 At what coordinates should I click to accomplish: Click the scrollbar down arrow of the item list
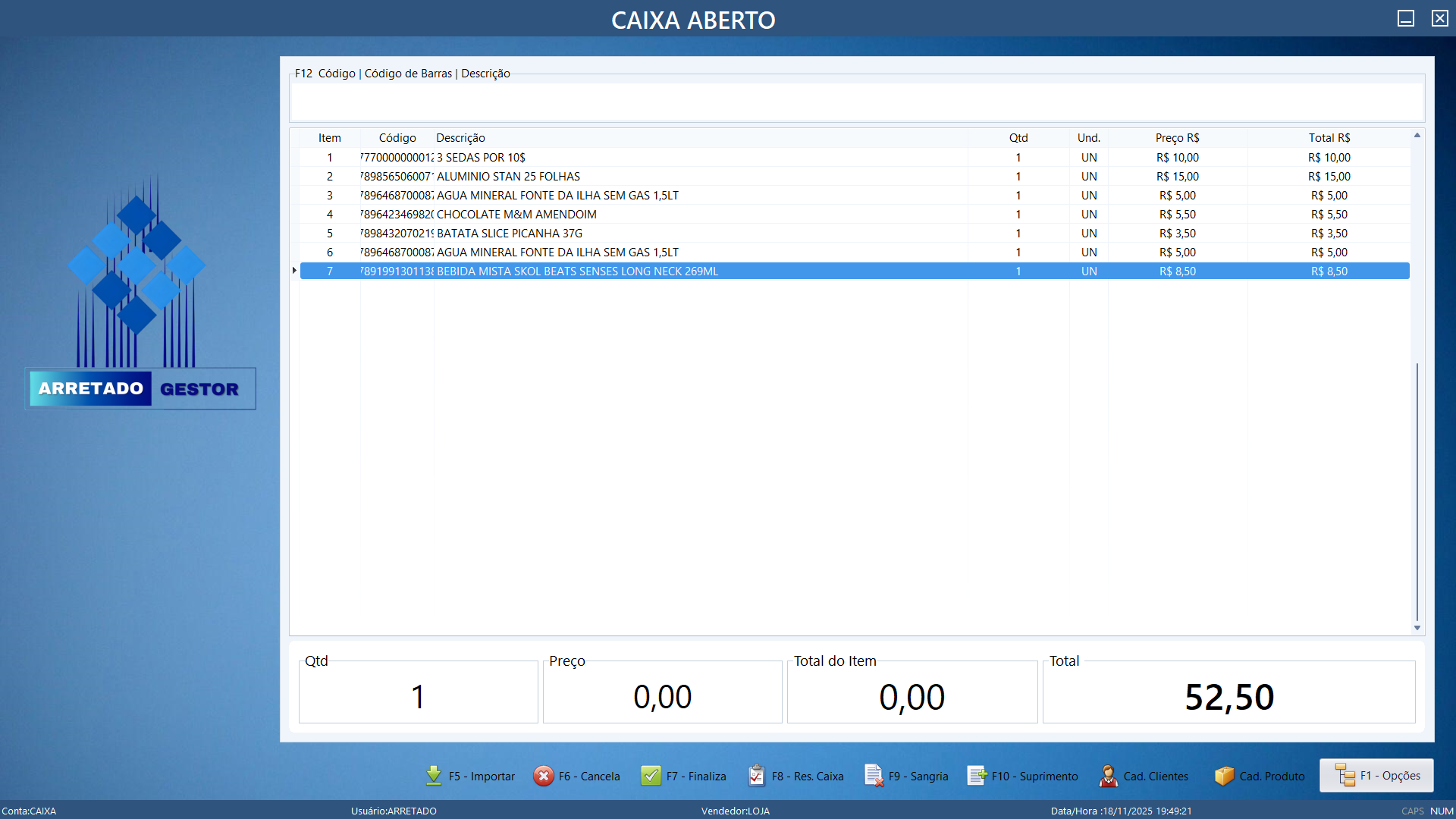1417,628
